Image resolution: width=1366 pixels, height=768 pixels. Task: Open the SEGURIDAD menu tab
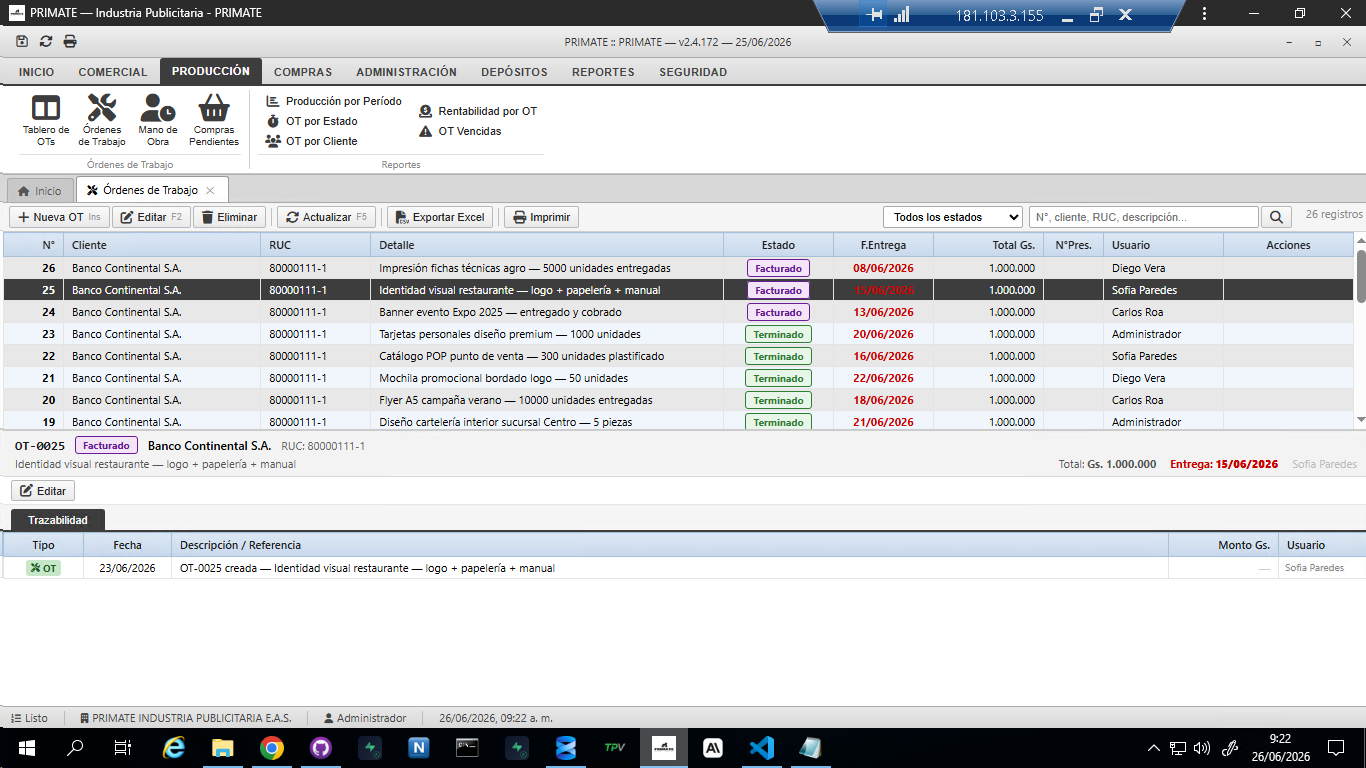click(693, 72)
